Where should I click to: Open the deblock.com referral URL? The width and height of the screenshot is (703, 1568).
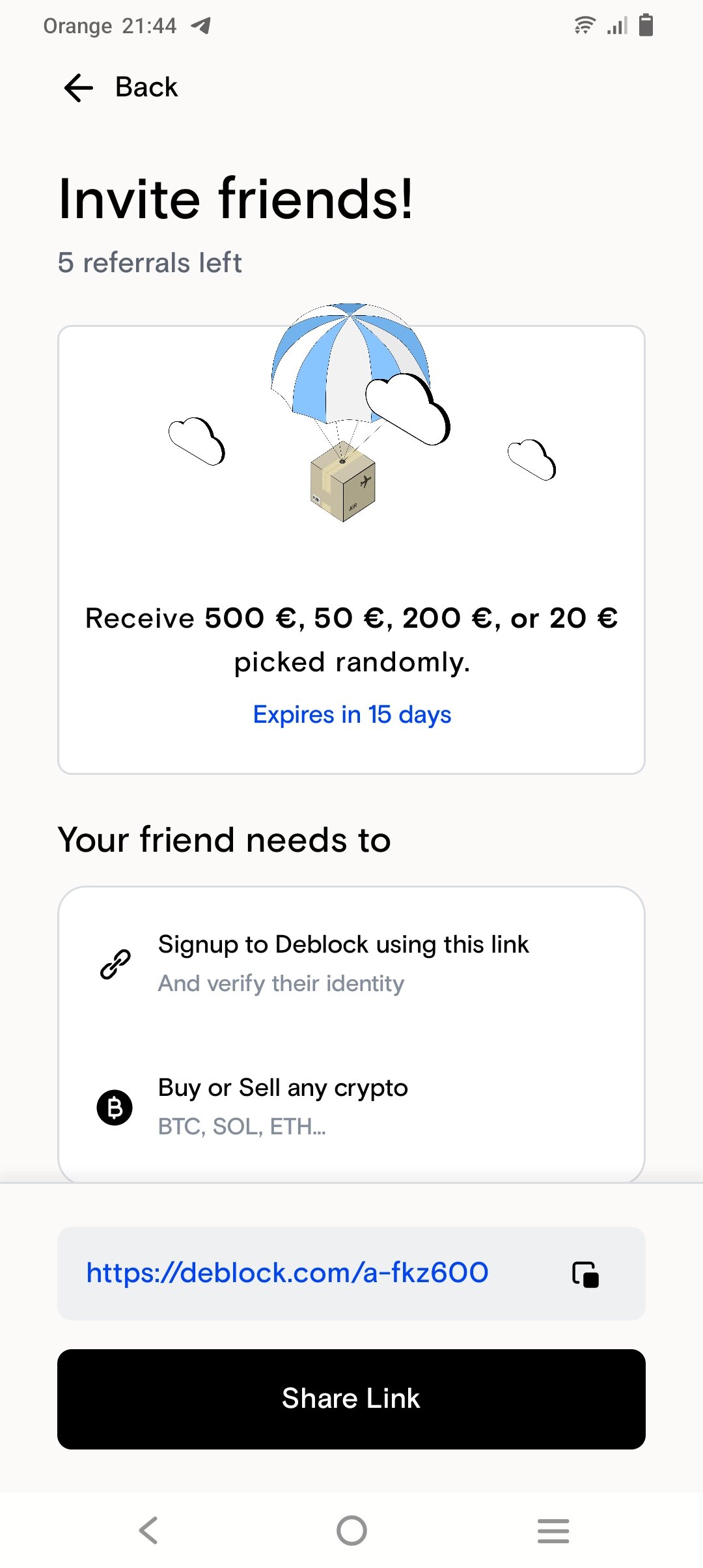point(287,1272)
